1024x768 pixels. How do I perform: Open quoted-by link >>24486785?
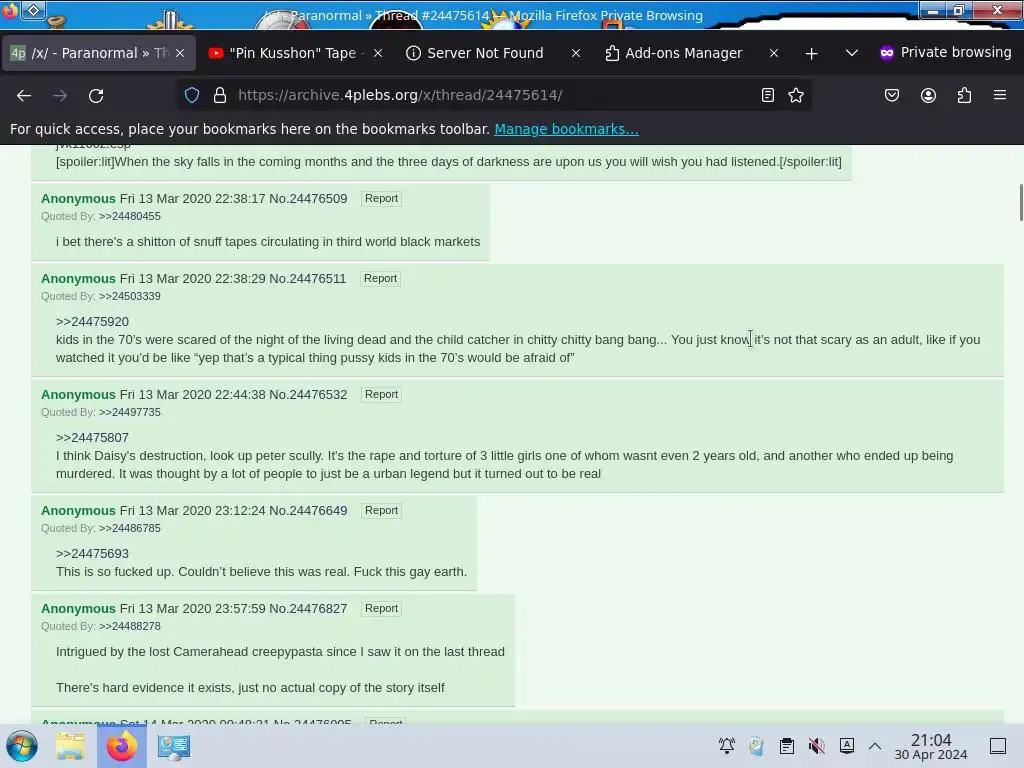[x=129, y=528]
